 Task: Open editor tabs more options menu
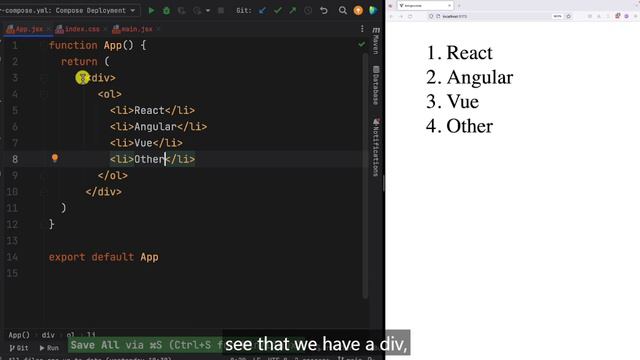click(362, 29)
